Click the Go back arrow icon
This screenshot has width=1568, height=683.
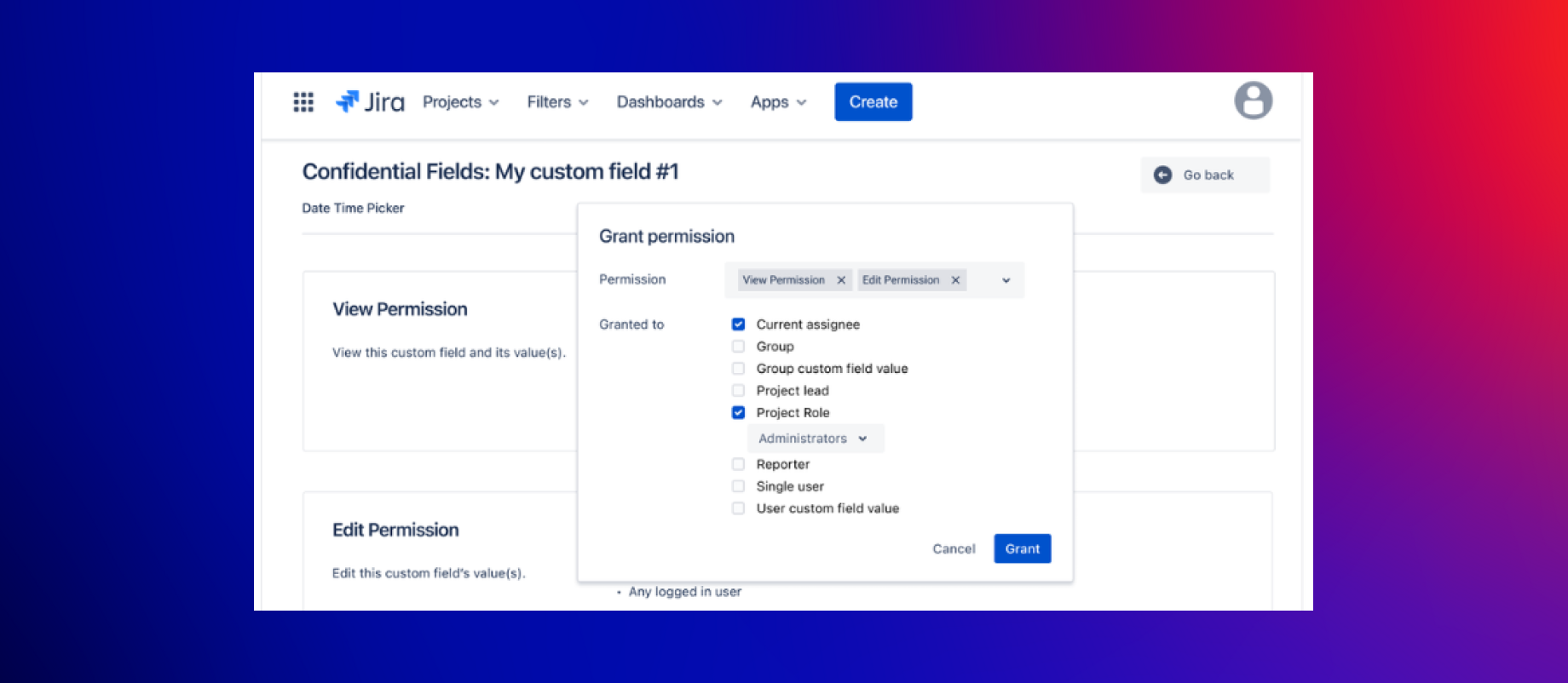pos(1162,175)
